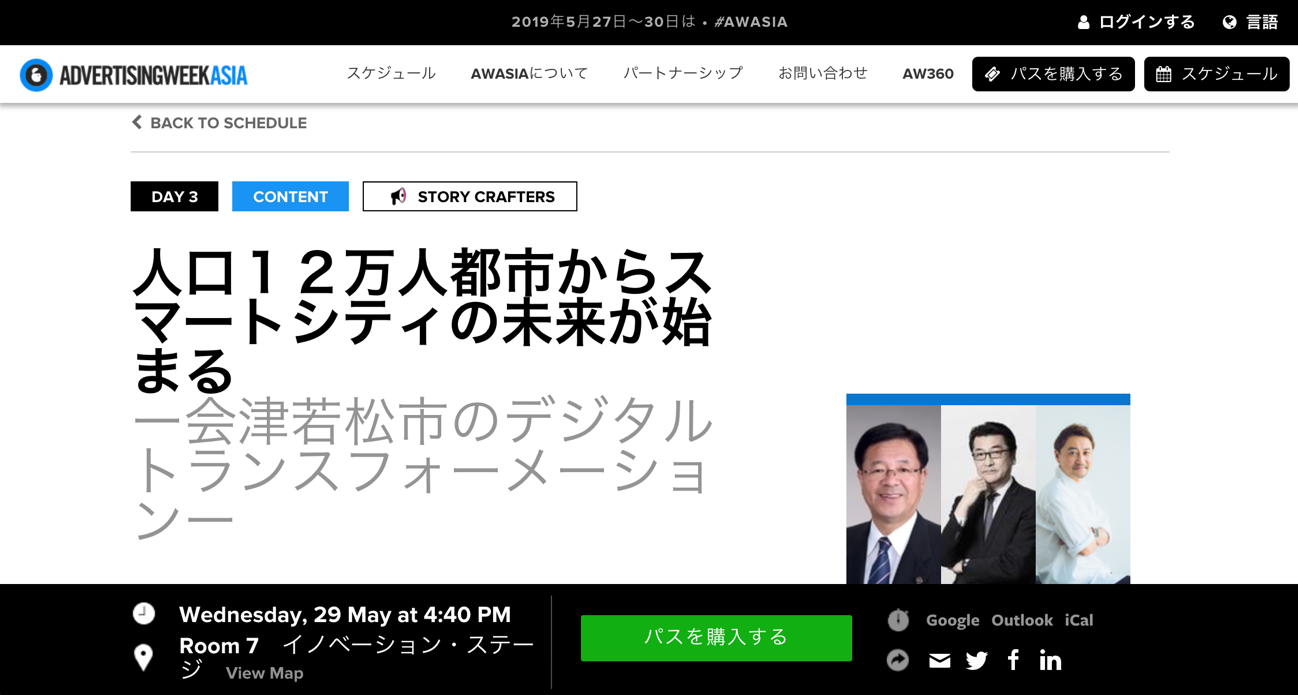Click the speakers photo thumbnail
The height and width of the screenshot is (695, 1298).
[x=988, y=492]
